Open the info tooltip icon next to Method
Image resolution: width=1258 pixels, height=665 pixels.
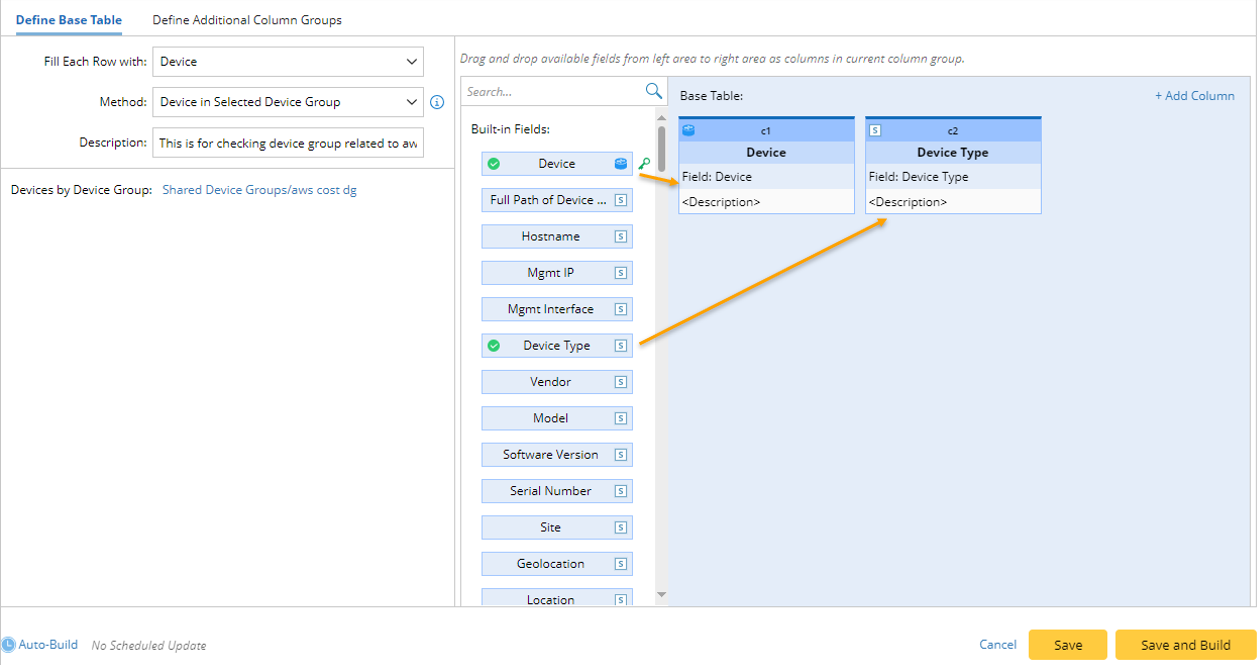[437, 101]
